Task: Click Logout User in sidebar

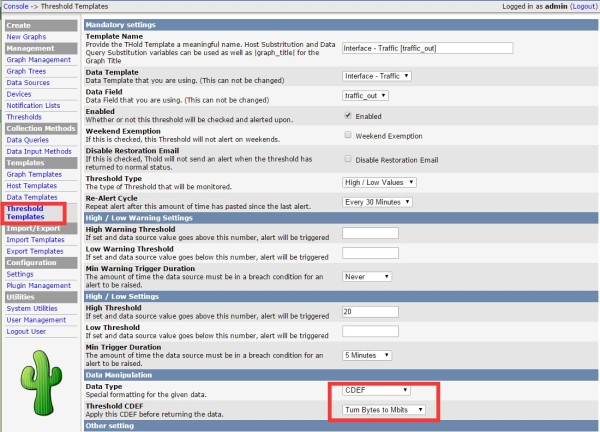Action: coord(26,332)
